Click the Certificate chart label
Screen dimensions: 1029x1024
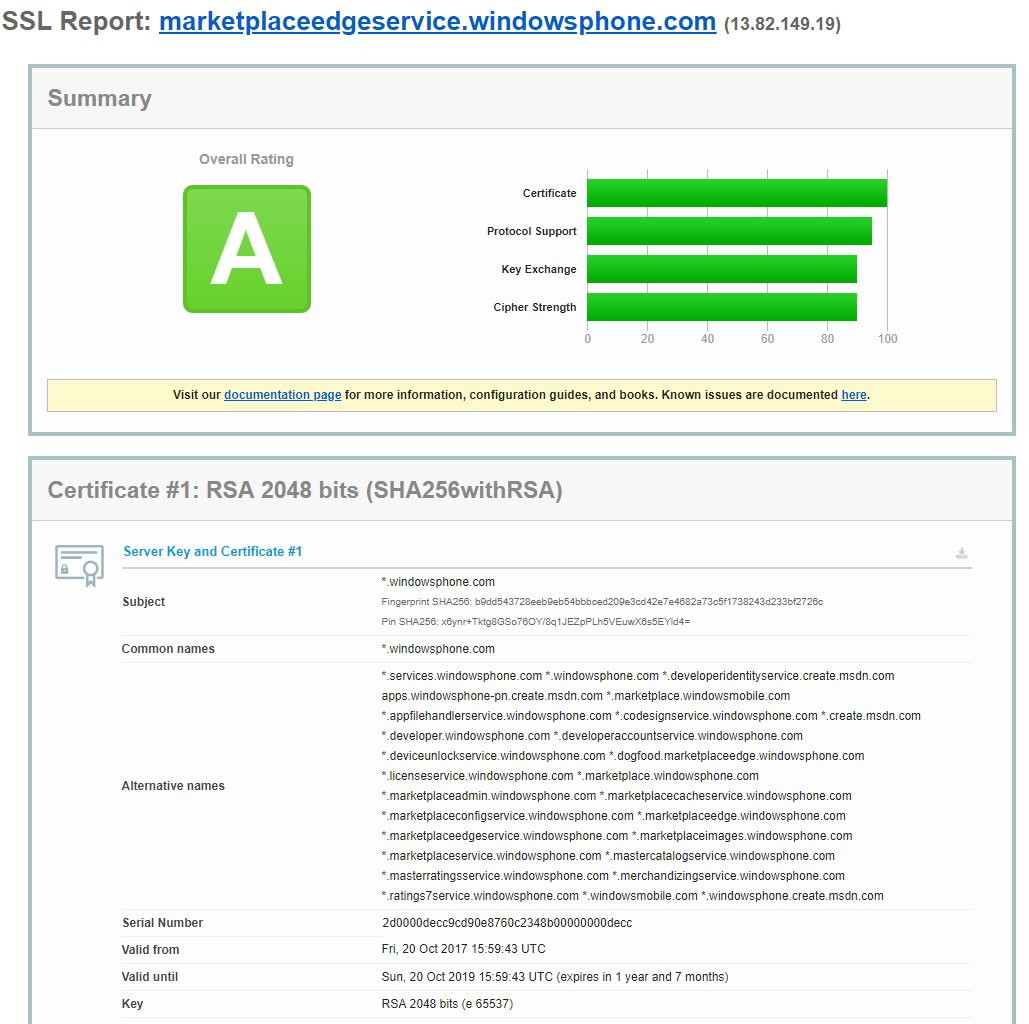pos(549,193)
